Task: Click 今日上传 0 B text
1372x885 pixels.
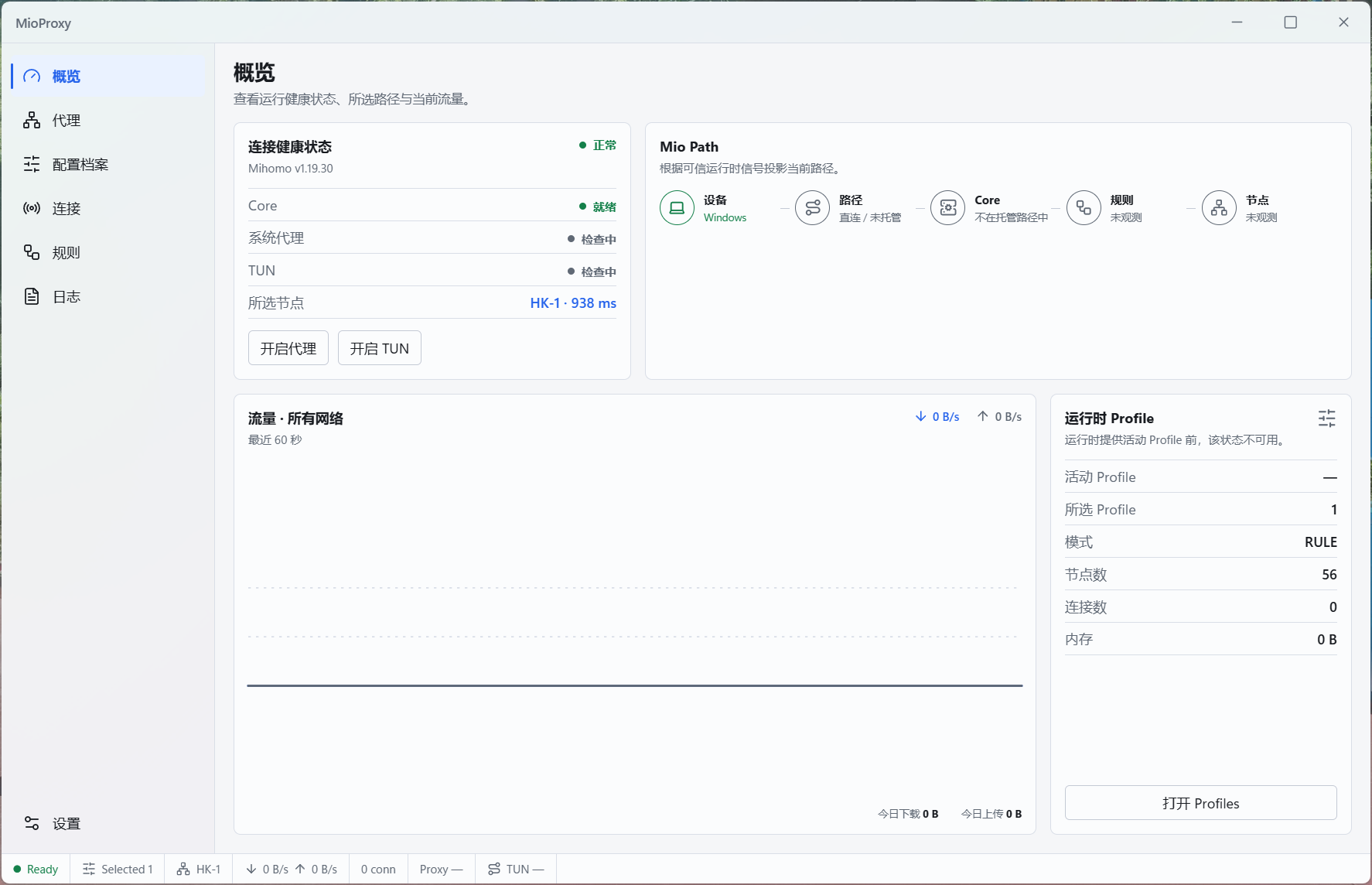Action: (991, 814)
